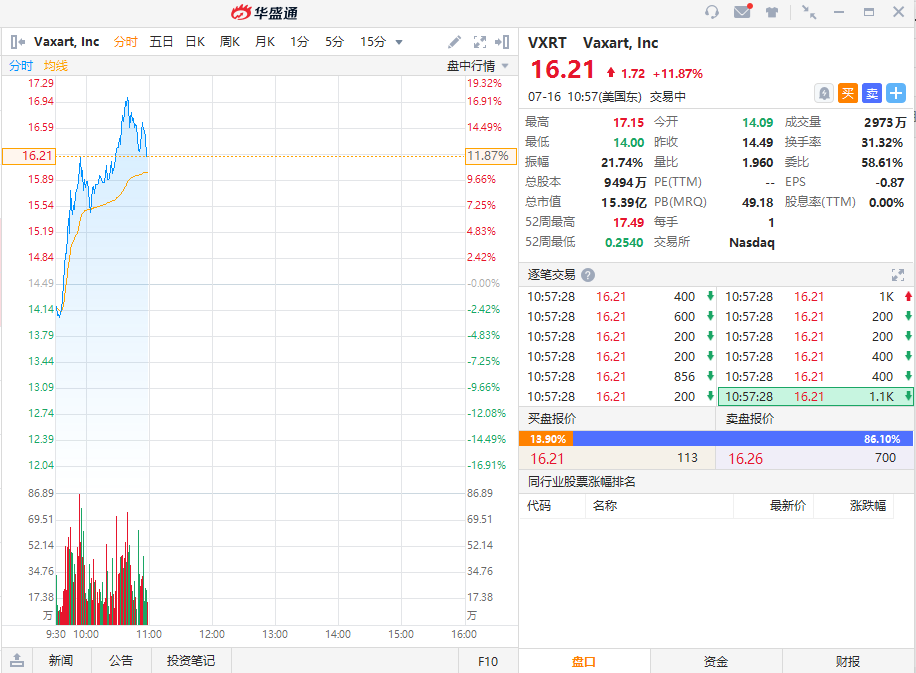The width and height of the screenshot is (916, 673).
Task: Expand the chart to fullscreen
Action: pos(480,42)
